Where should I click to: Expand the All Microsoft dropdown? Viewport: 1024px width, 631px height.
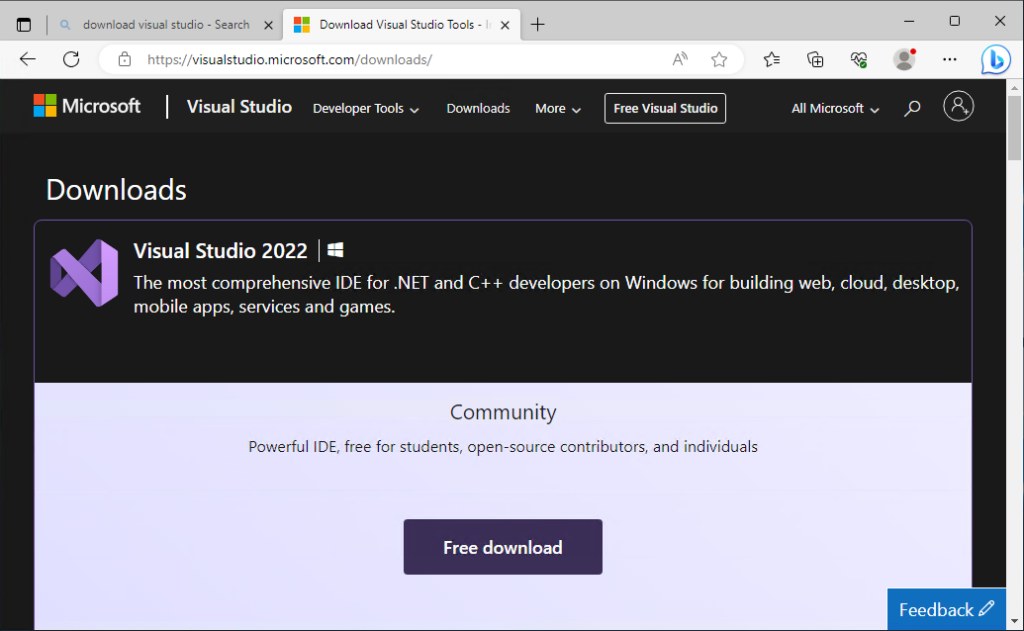835,108
